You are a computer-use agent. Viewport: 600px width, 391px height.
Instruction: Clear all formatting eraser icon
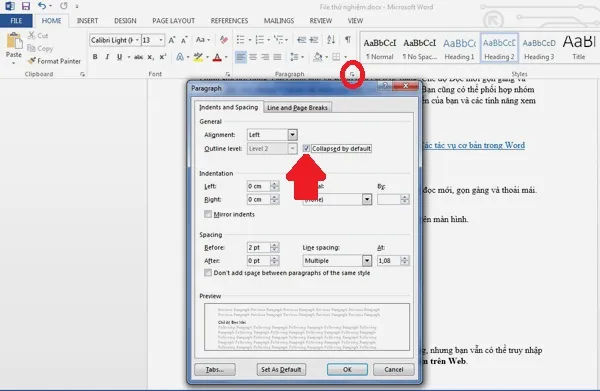(224, 40)
